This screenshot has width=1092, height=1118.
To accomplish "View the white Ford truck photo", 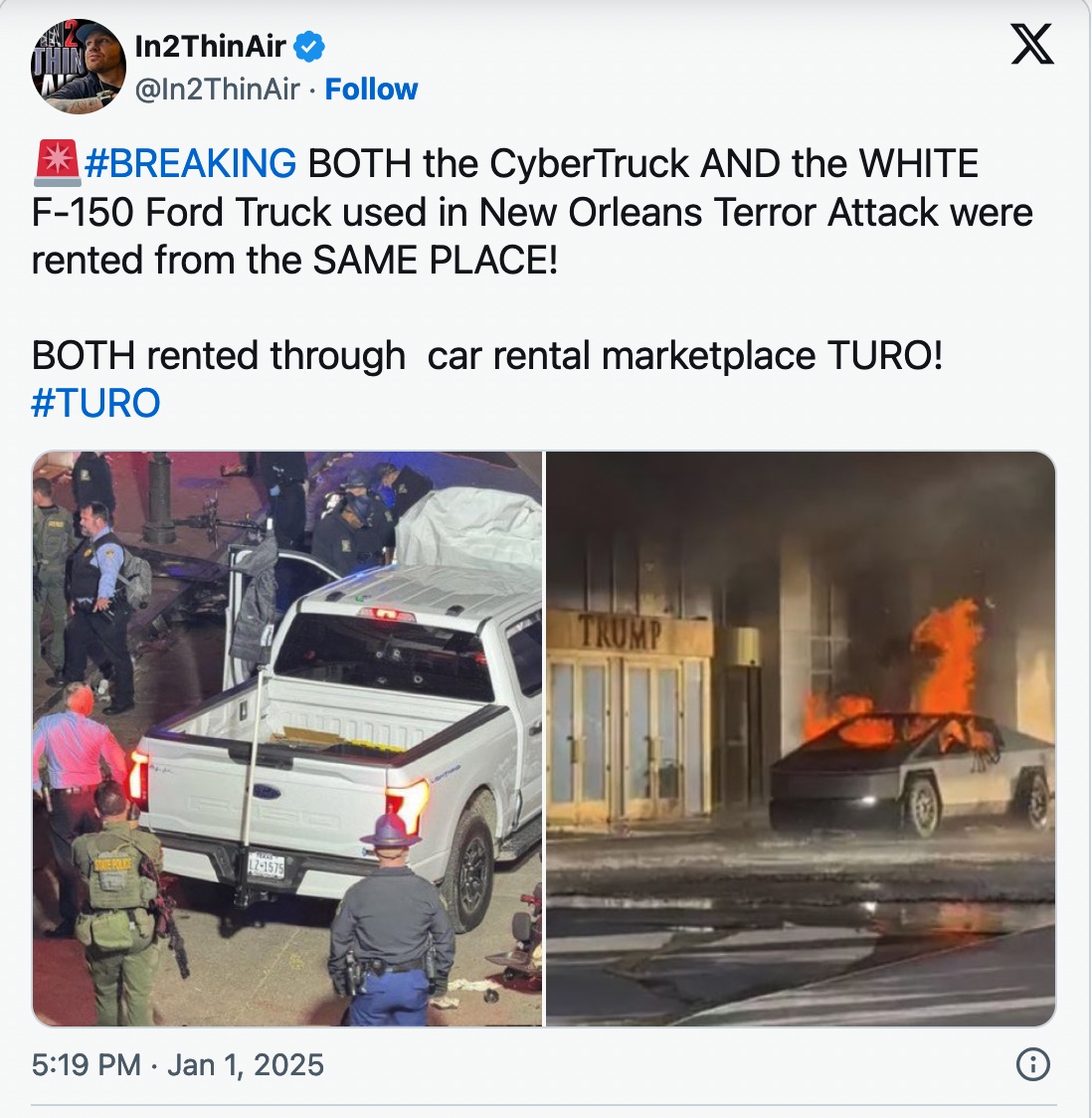I will pyautogui.click(x=287, y=739).
